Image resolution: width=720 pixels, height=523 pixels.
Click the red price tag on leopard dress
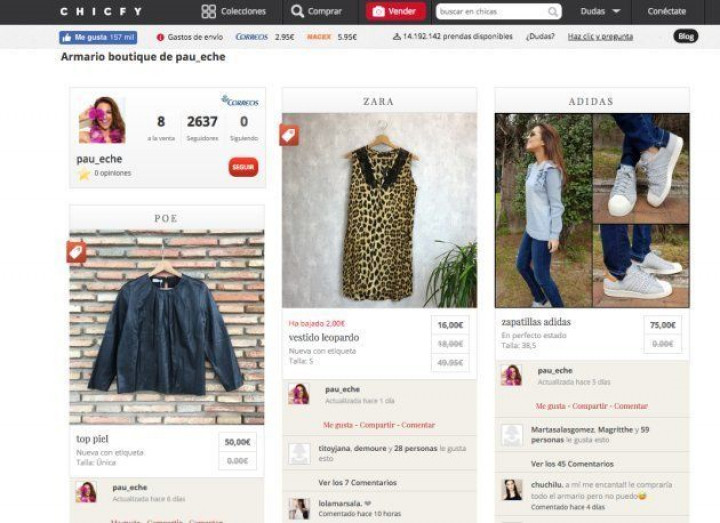289,135
